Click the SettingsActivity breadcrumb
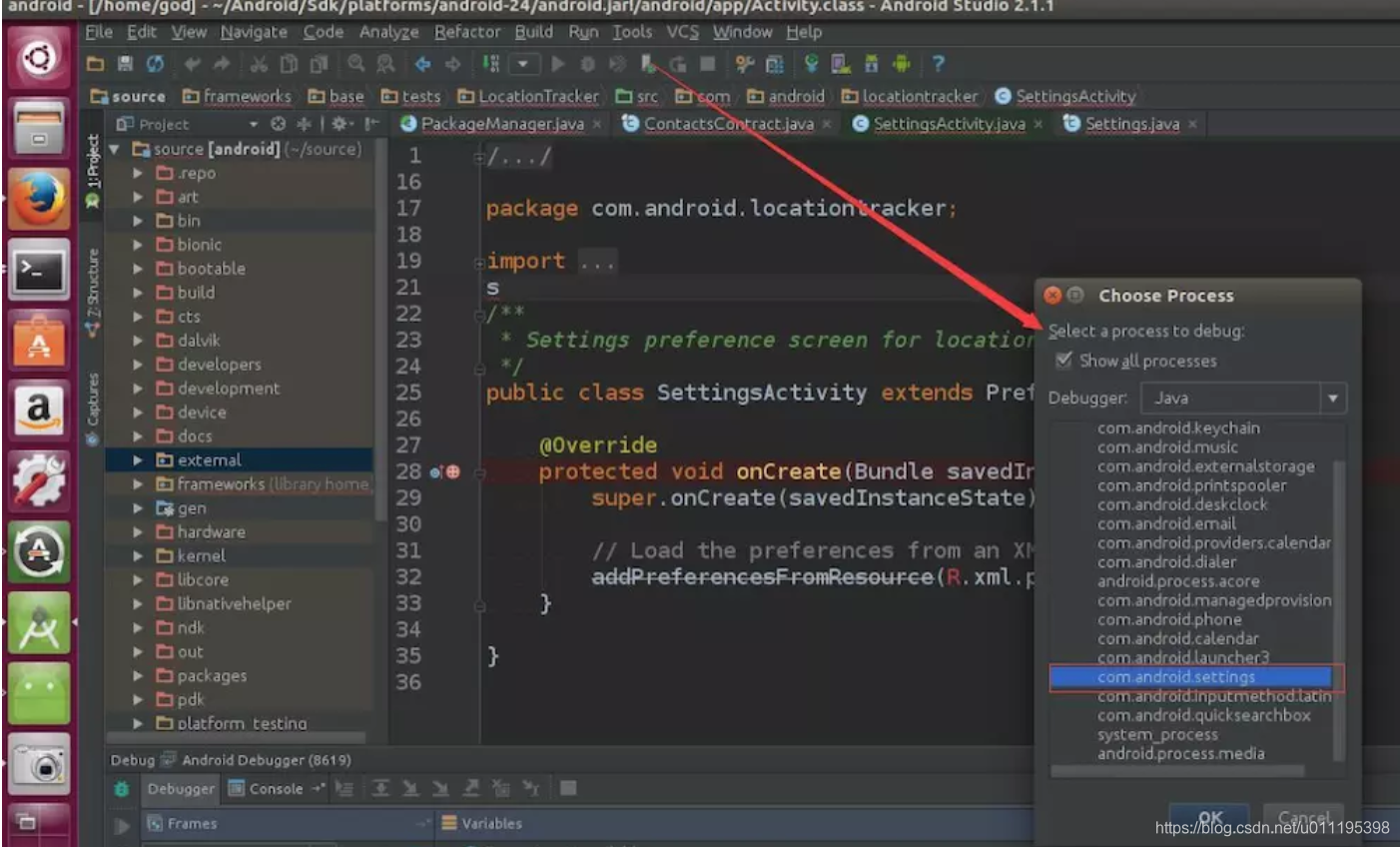Image resolution: width=1400 pixels, height=847 pixels. [1066, 96]
